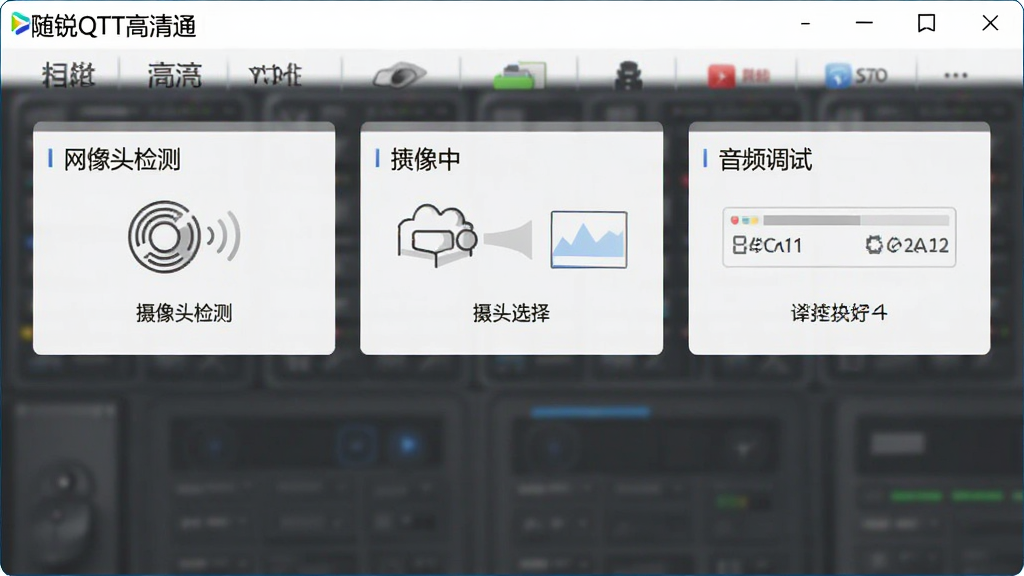Maximize the 随锐QTT高清通 window
Viewport: 1024px width, 576px height.
(x=926, y=24)
